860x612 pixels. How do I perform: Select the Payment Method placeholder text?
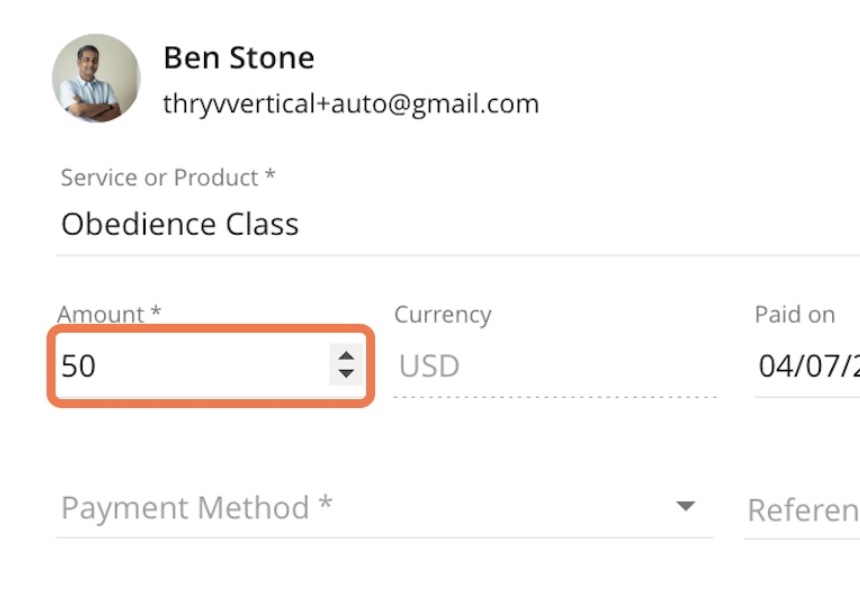tap(196, 508)
